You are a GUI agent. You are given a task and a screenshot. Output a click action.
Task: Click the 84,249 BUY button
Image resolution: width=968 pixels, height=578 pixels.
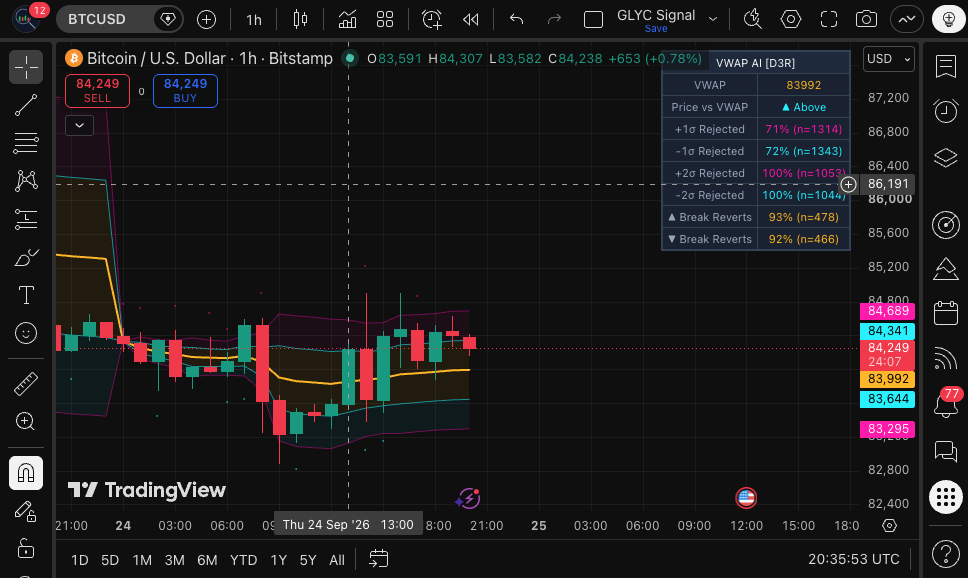185,91
